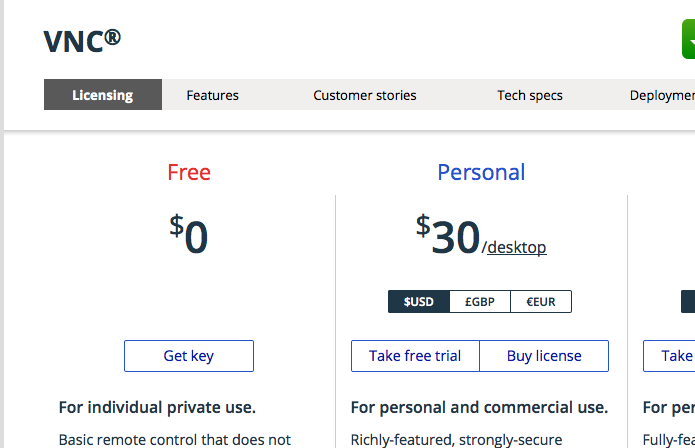Click the Personal plan title
The height and width of the screenshot is (448, 695).
click(481, 172)
